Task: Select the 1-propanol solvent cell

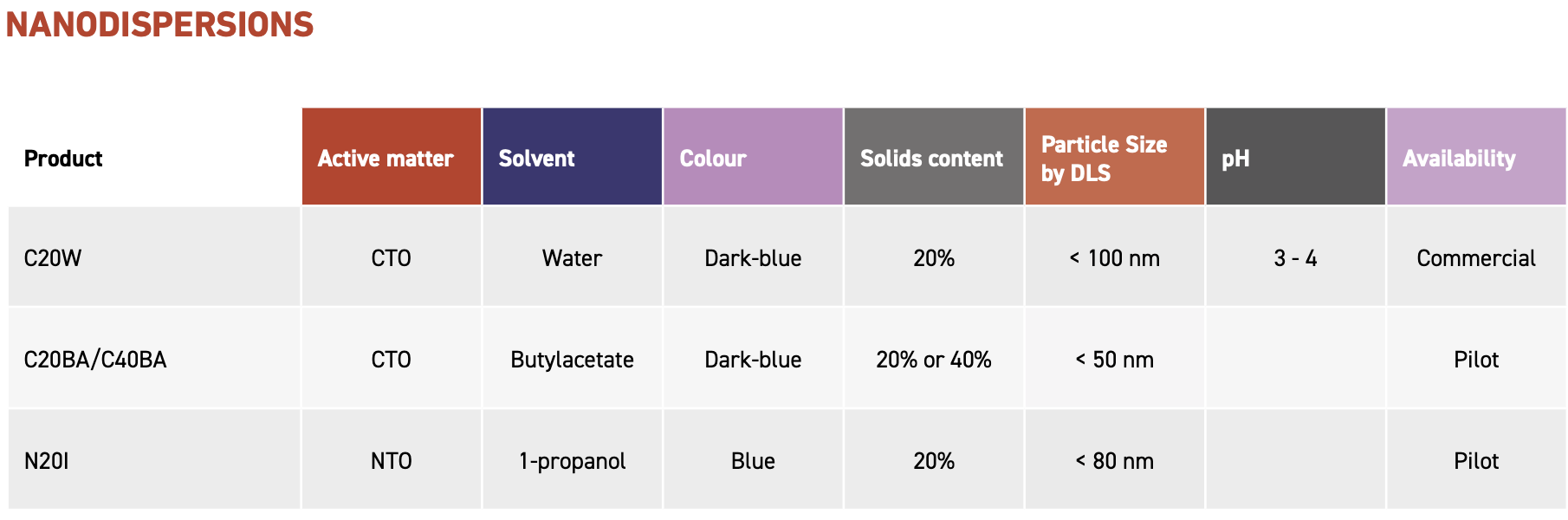Action: (573, 460)
